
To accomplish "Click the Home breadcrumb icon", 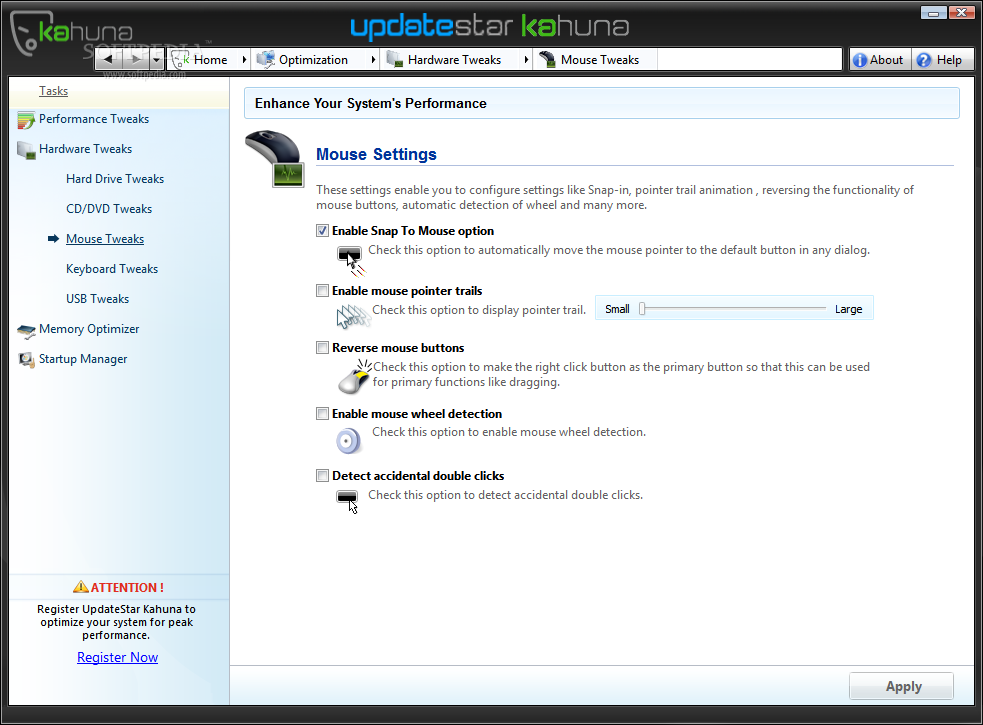I will pyautogui.click(x=181, y=60).
